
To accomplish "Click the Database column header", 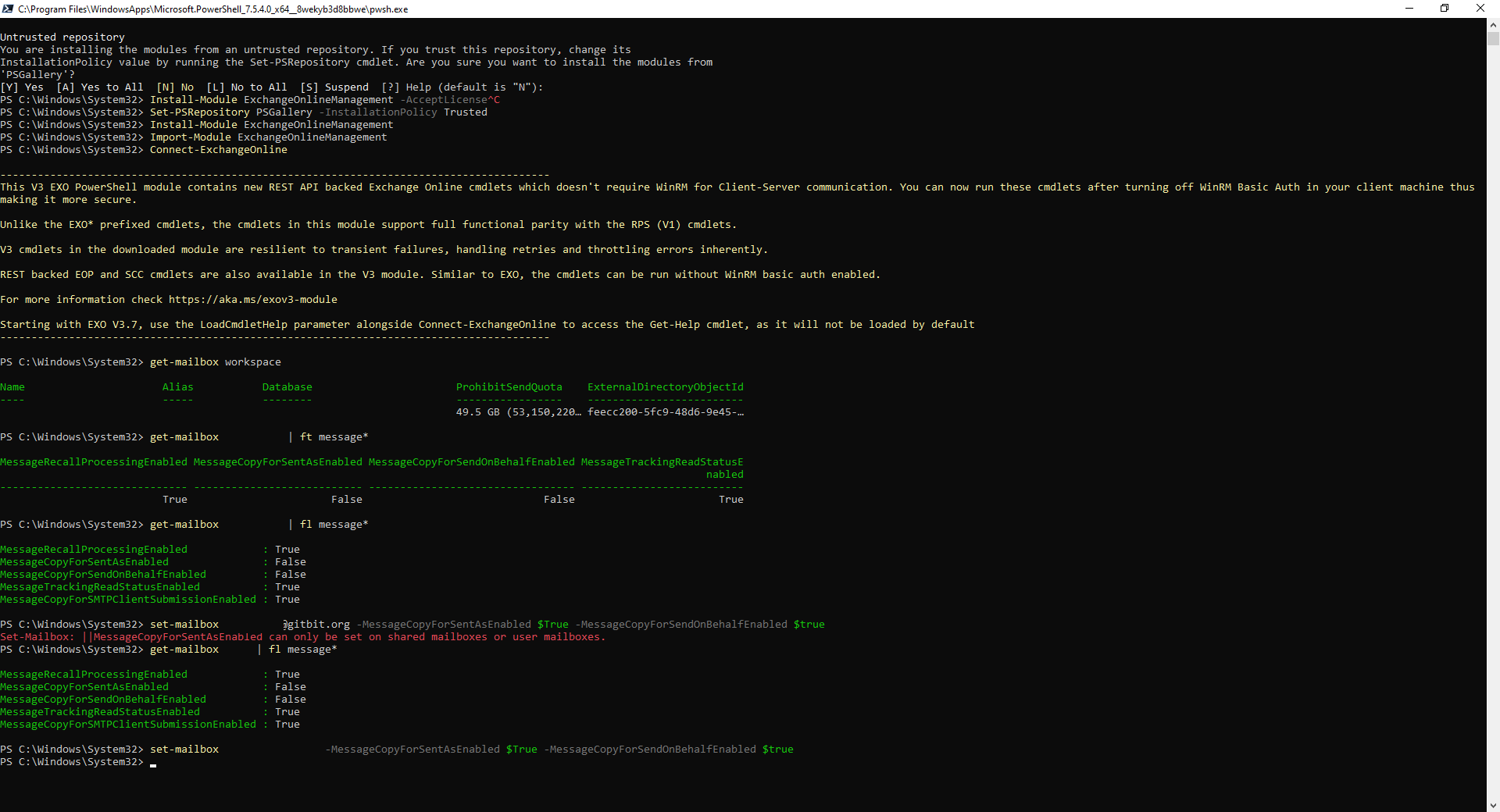I will pos(287,387).
